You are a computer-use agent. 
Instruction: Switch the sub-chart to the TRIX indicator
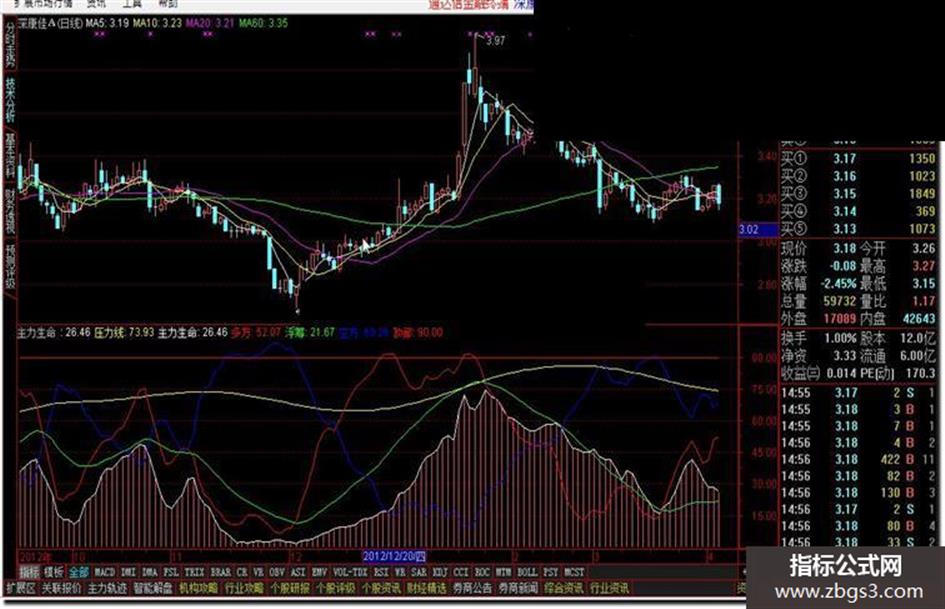[x=194, y=572]
